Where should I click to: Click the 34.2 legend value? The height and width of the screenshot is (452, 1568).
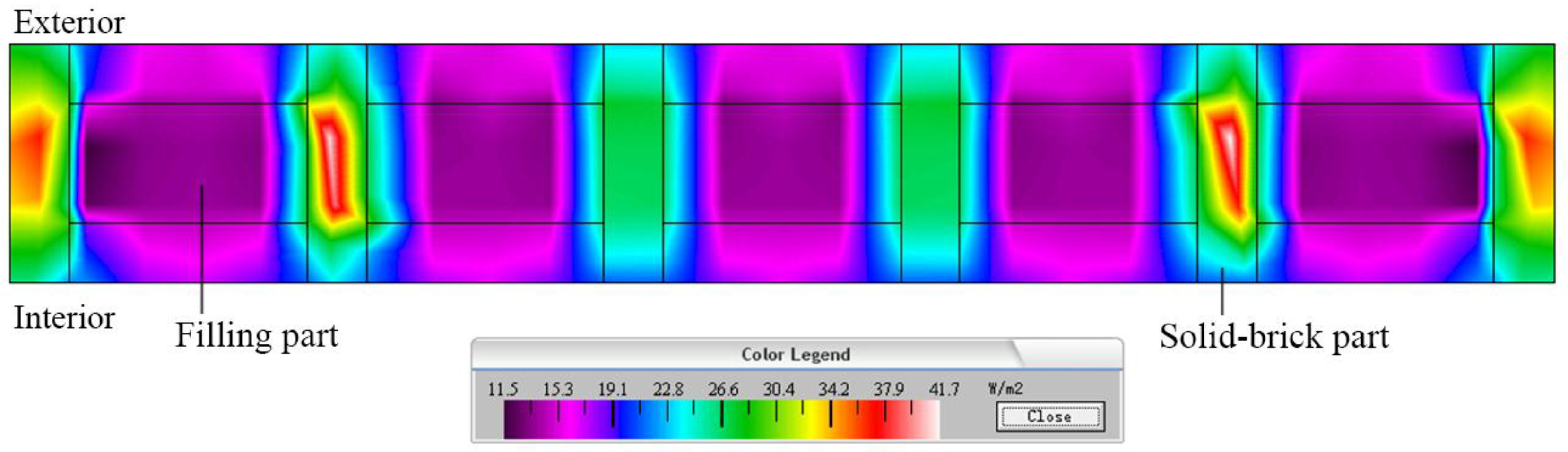point(833,389)
